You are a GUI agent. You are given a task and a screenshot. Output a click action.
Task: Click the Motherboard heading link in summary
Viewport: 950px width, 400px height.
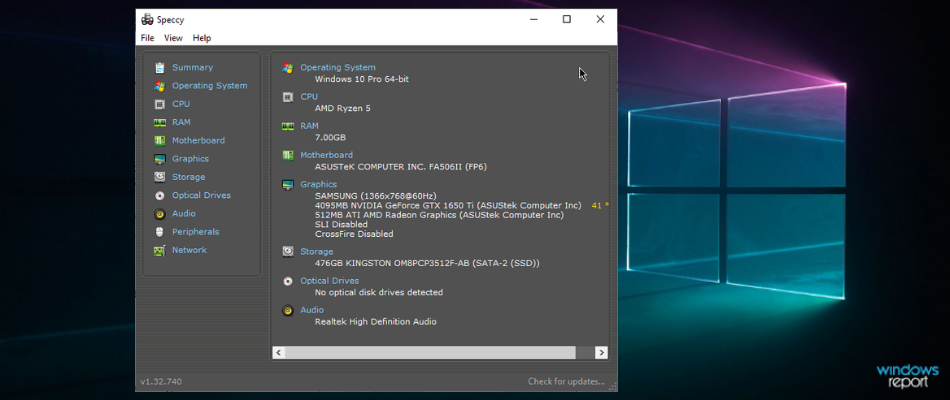point(327,155)
